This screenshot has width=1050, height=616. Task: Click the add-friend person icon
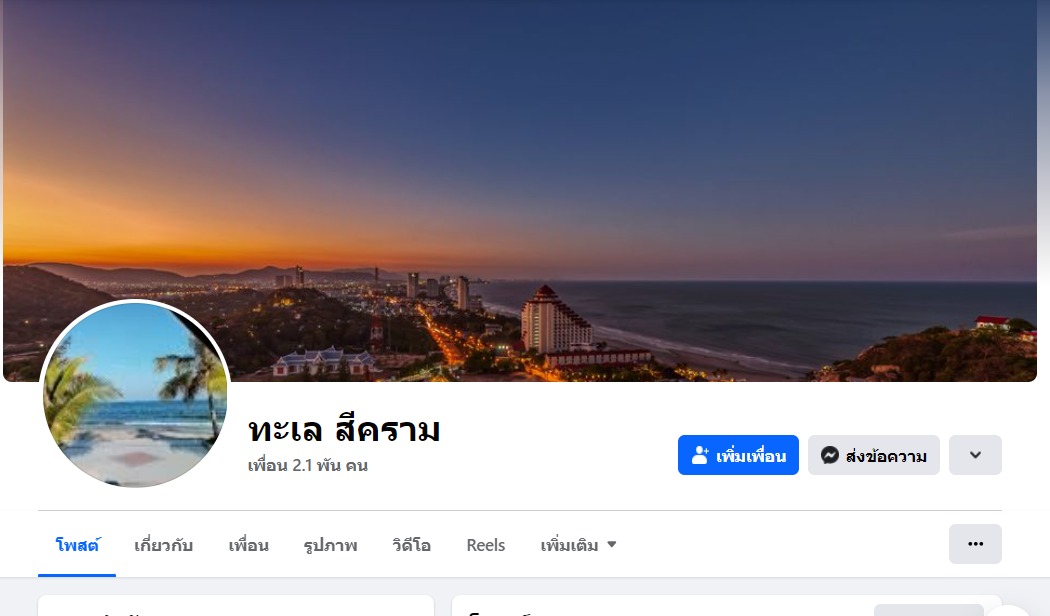click(x=700, y=455)
